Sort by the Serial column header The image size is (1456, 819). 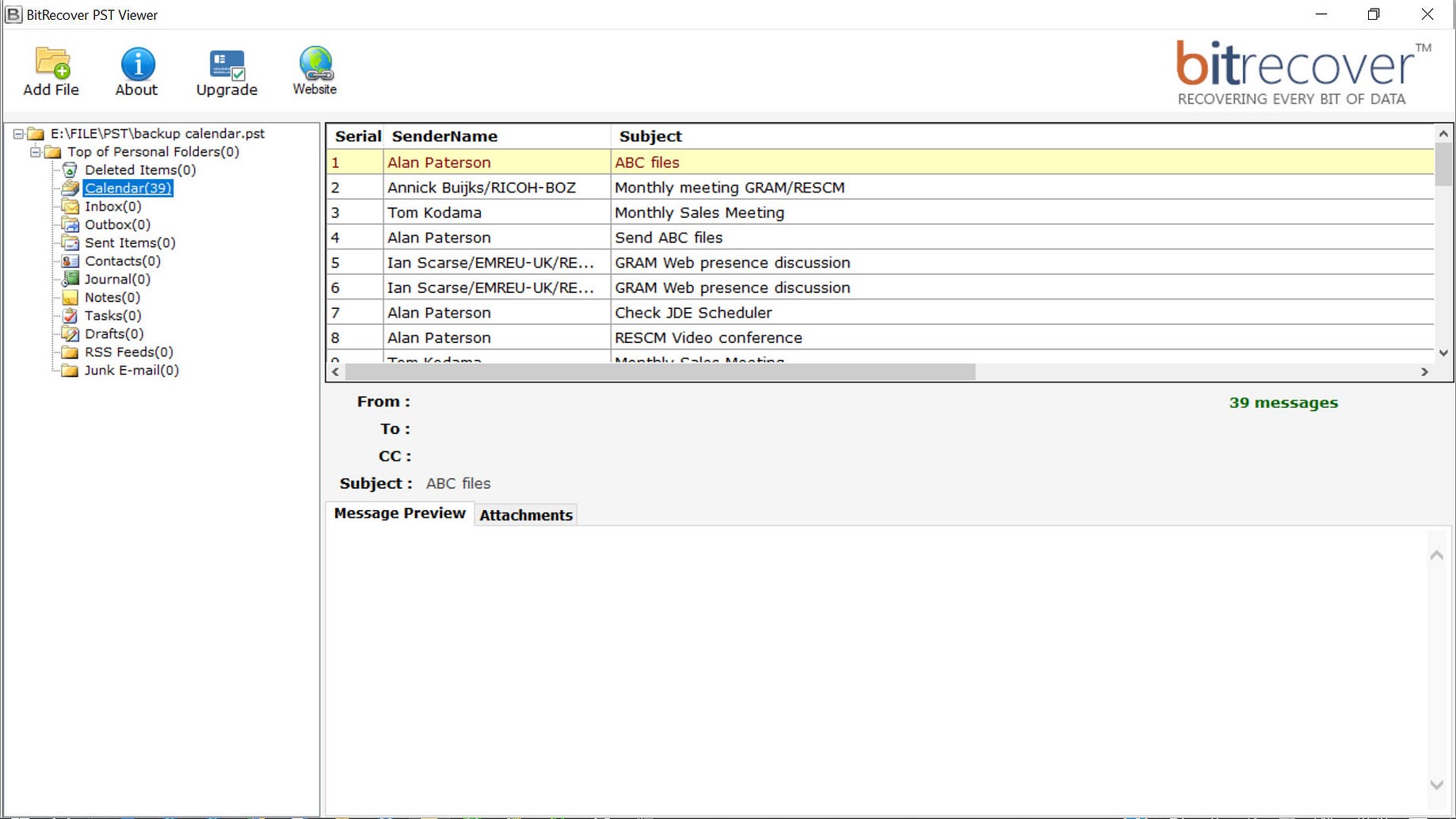point(357,136)
